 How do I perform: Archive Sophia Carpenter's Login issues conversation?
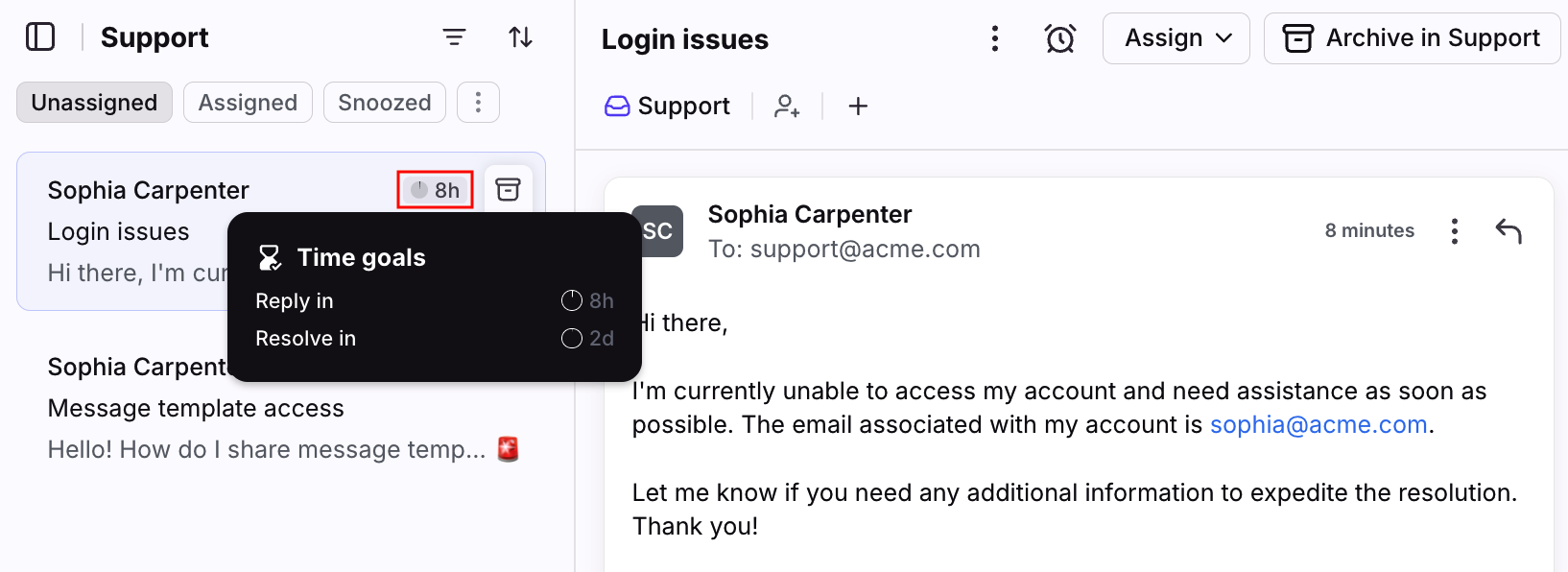click(508, 189)
